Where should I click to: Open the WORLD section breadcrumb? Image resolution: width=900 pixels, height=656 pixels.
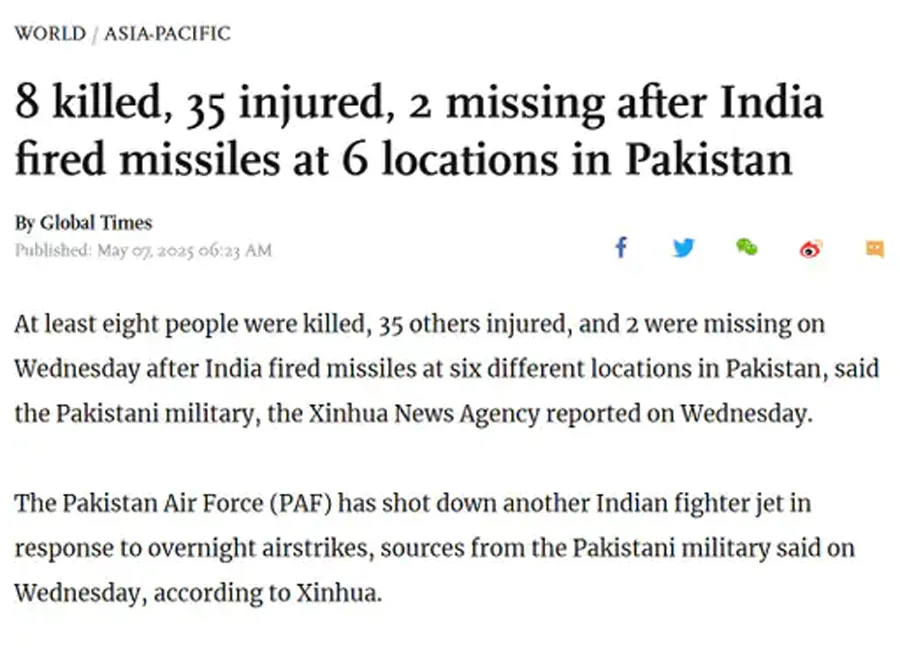point(50,34)
